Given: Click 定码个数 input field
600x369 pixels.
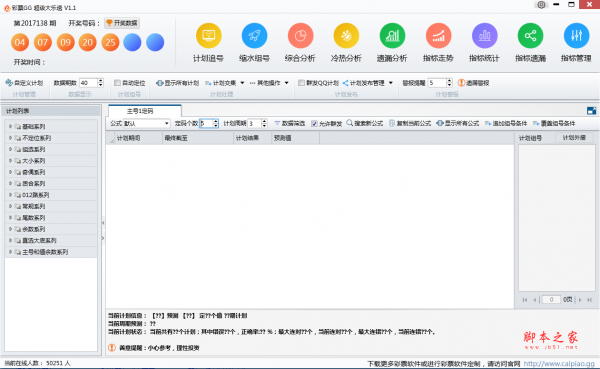Looking at the screenshot, I should (206, 123).
